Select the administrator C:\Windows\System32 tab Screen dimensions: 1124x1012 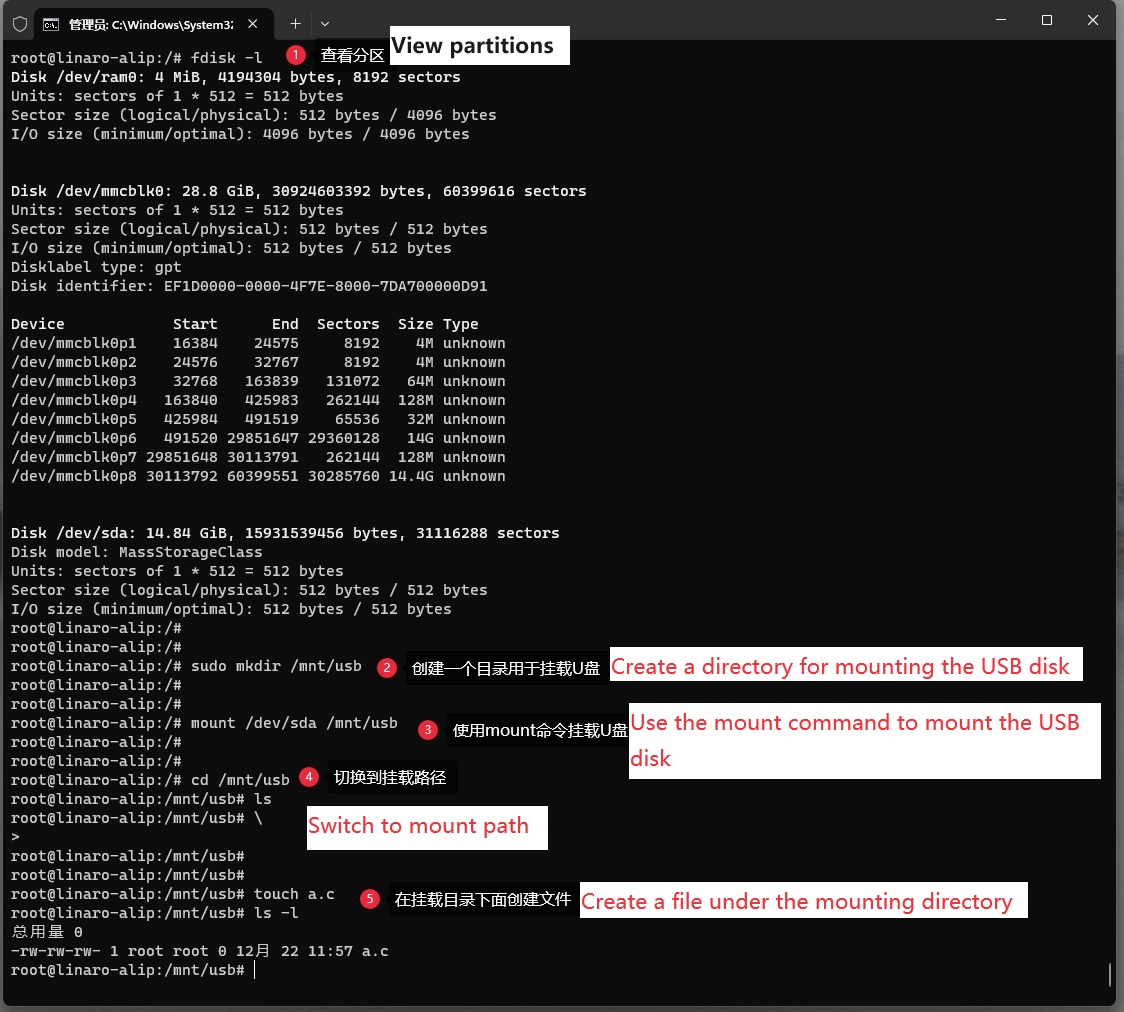tap(150, 22)
